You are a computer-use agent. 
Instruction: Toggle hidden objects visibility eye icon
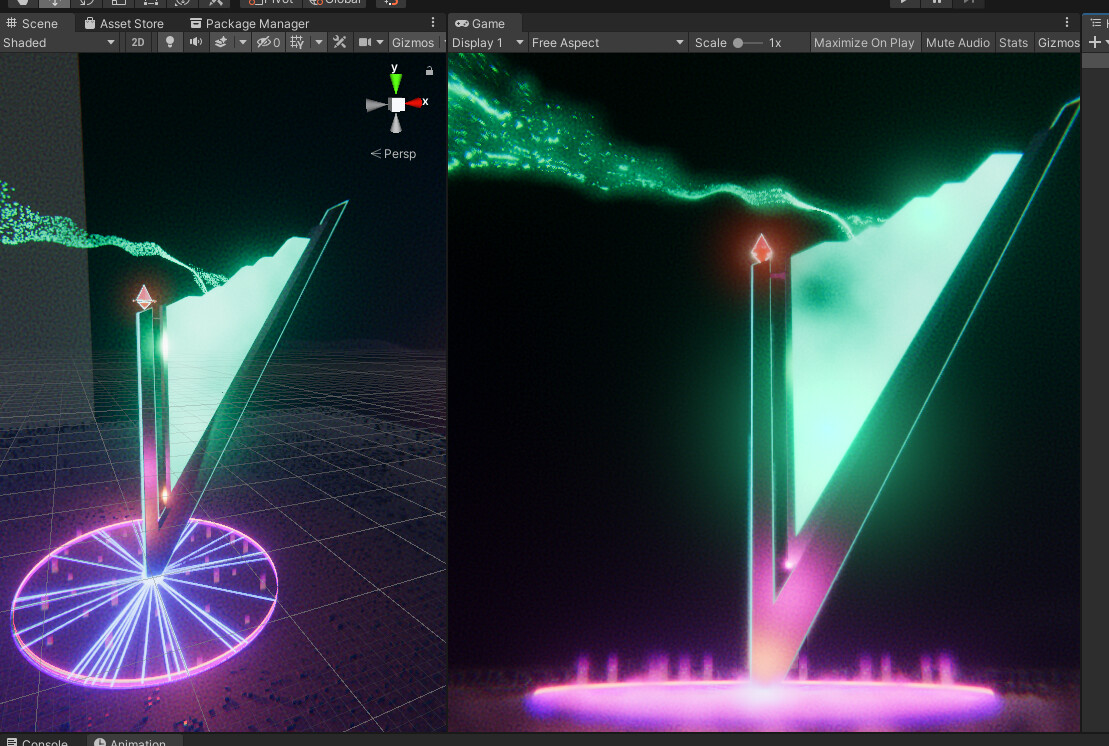(x=268, y=42)
